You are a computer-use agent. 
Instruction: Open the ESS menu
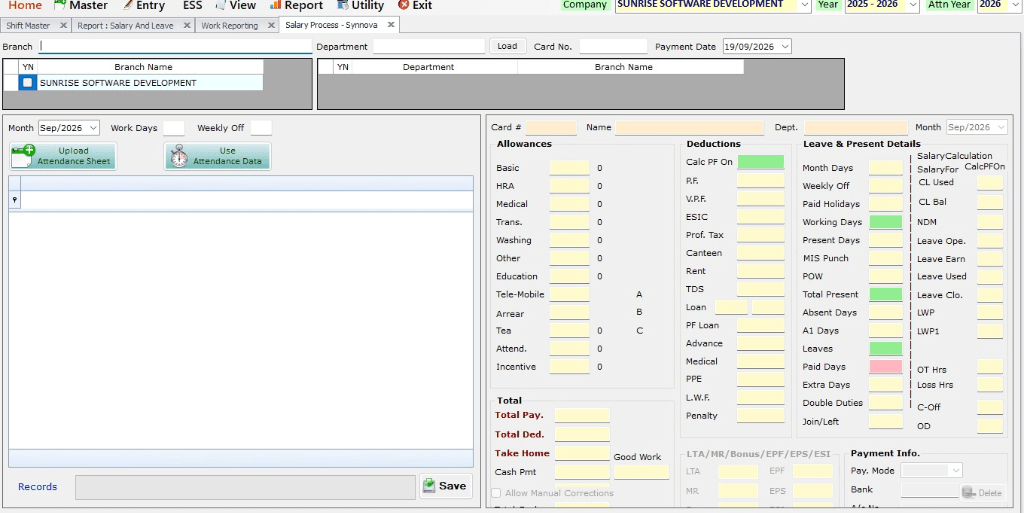point(193,5)
